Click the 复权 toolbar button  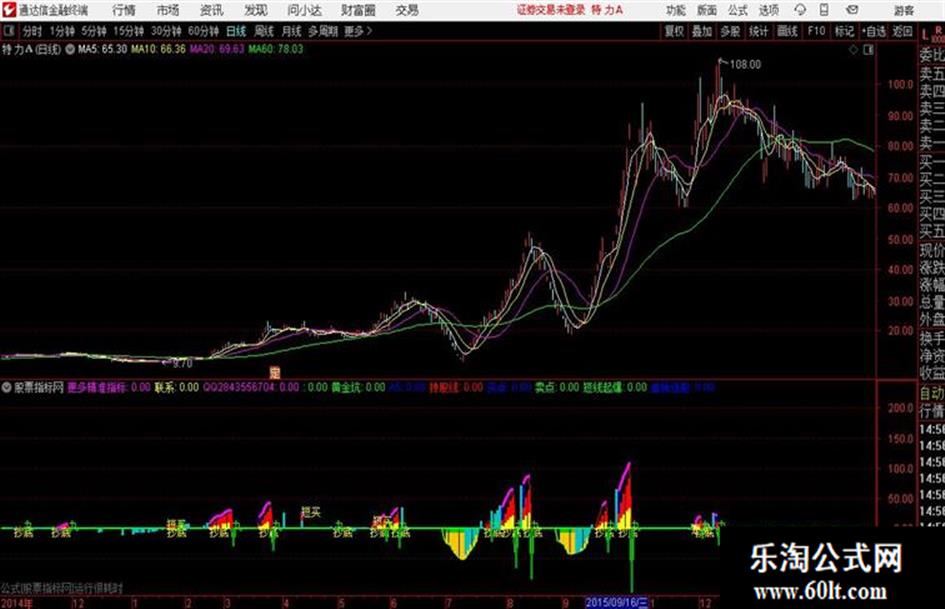coord(674,31)
